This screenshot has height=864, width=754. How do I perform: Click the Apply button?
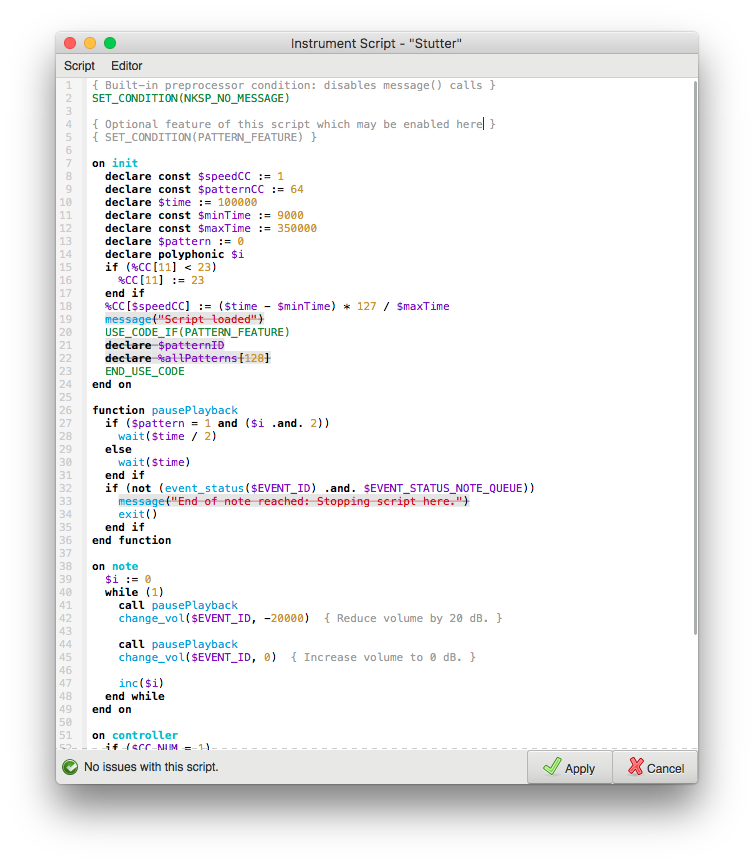570,767
